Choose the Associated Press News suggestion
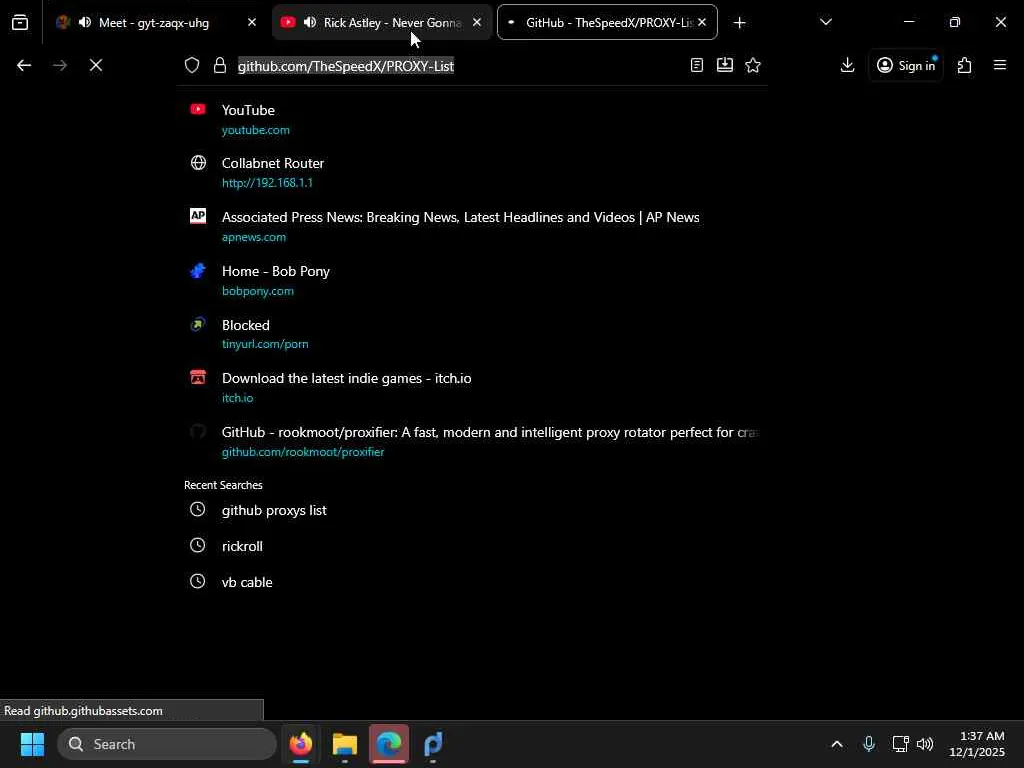Screen dimensions: 1024x768 pos(471,227)
